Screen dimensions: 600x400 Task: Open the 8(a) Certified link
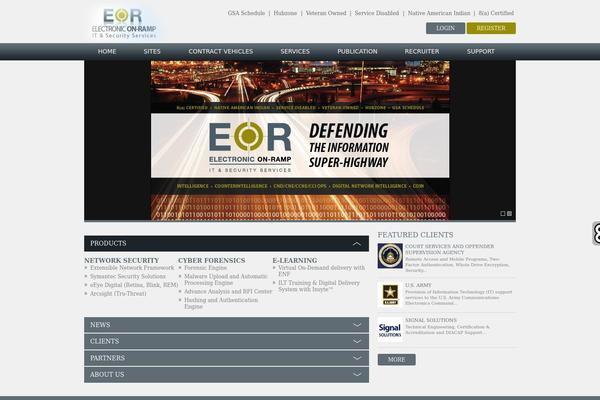[496, 13]
